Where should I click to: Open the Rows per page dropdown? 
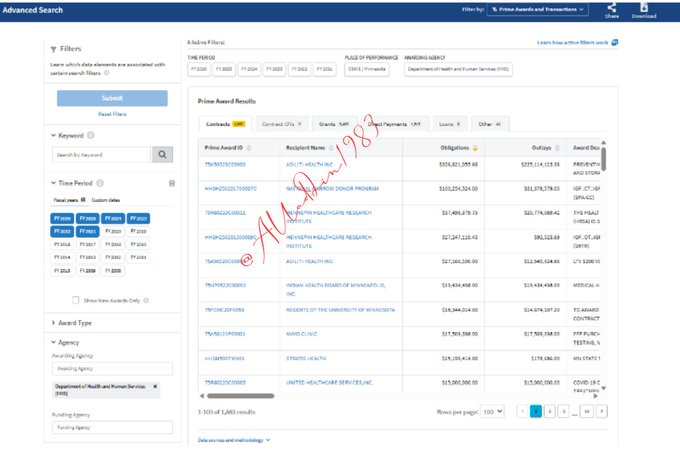click(x=492, y=411)
